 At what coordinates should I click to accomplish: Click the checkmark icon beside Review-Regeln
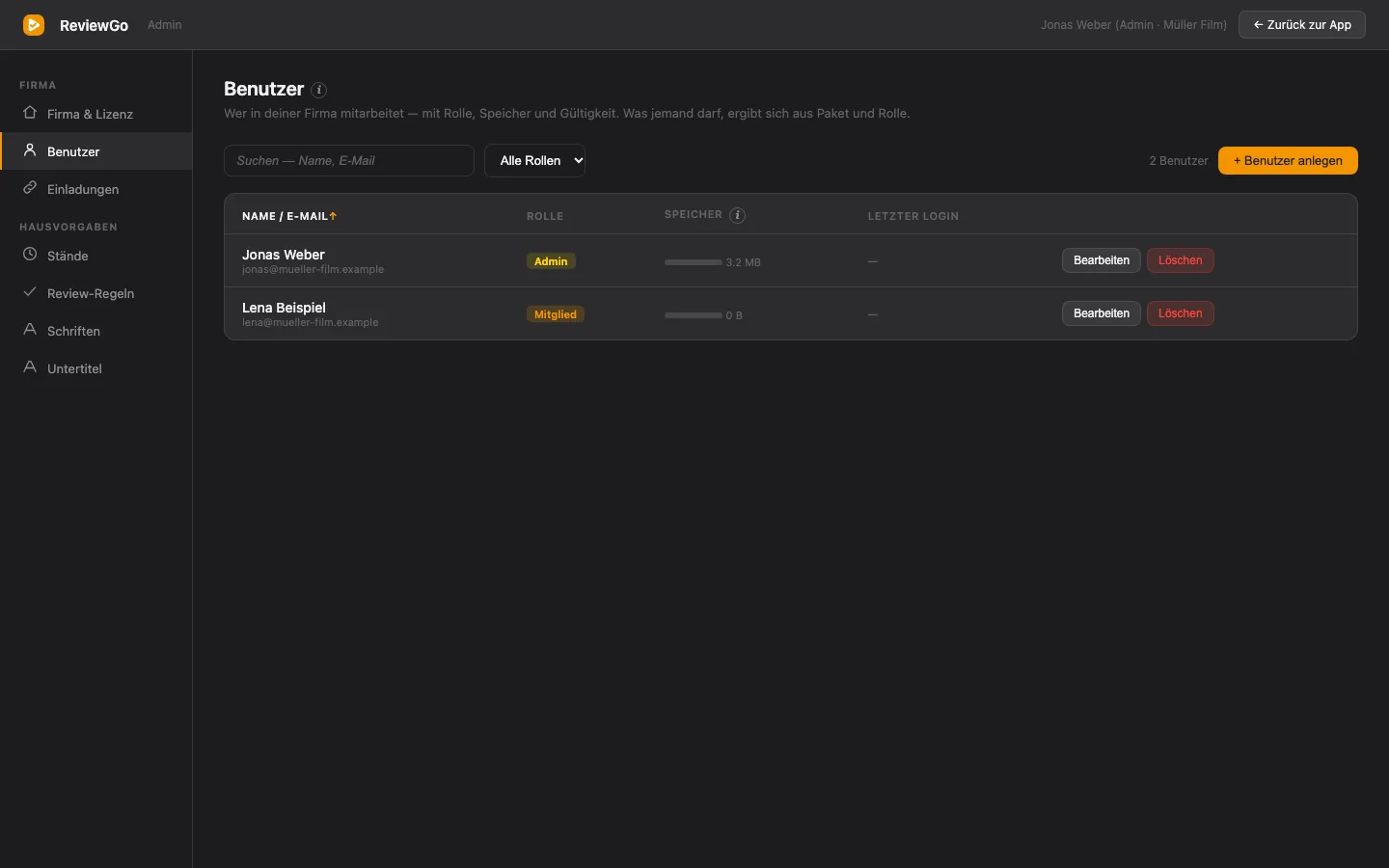[30, 292]
